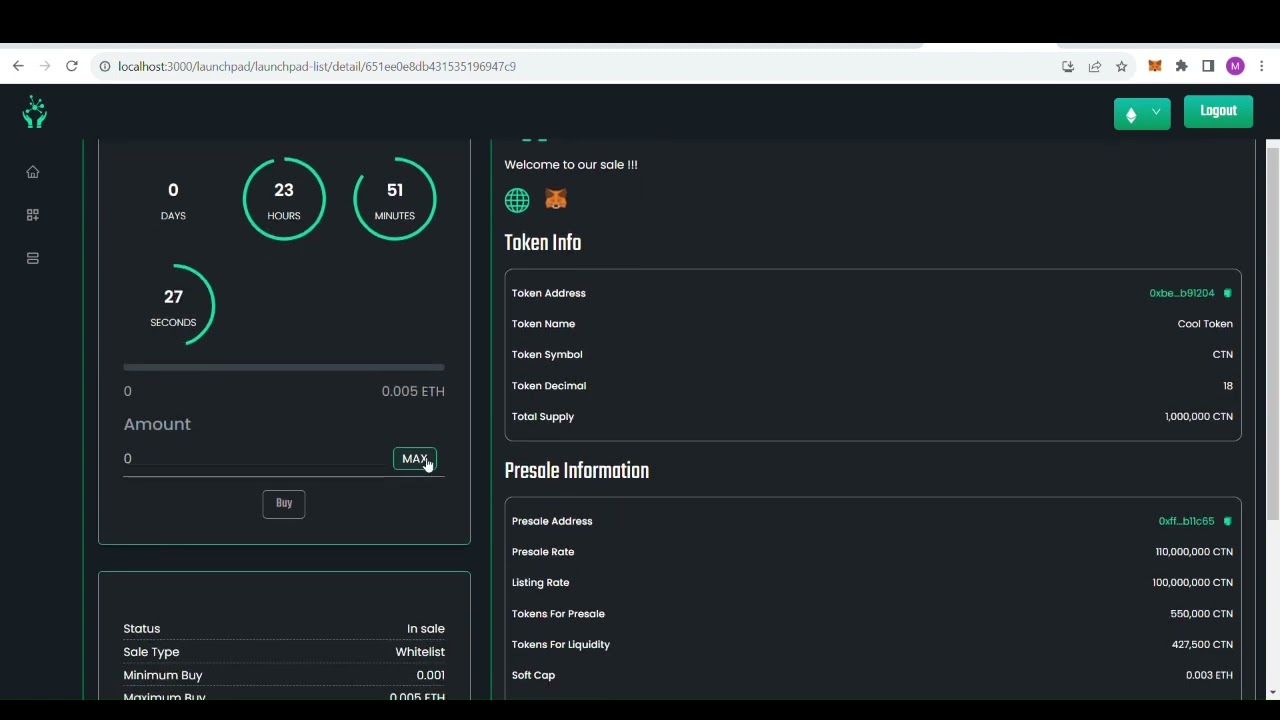Click the 427,500 CTN tokens for liquidity value

1202,645
